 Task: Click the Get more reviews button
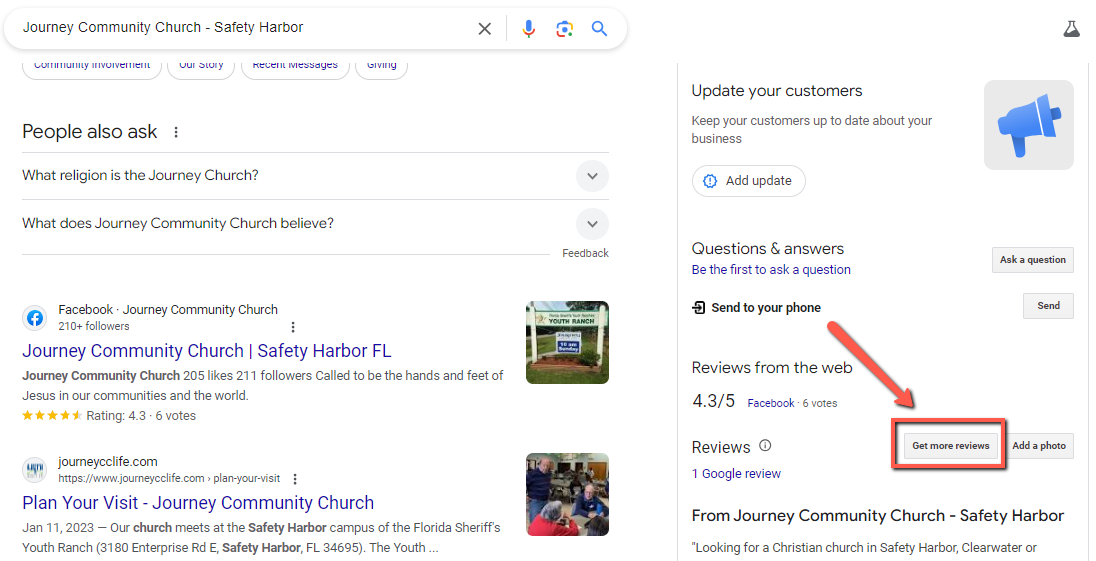951,446
